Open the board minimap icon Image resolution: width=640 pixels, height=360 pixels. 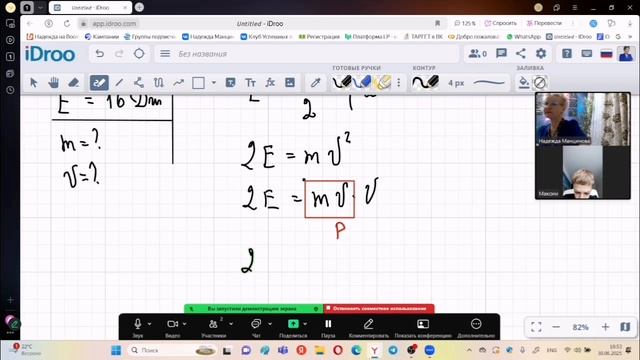625,327
